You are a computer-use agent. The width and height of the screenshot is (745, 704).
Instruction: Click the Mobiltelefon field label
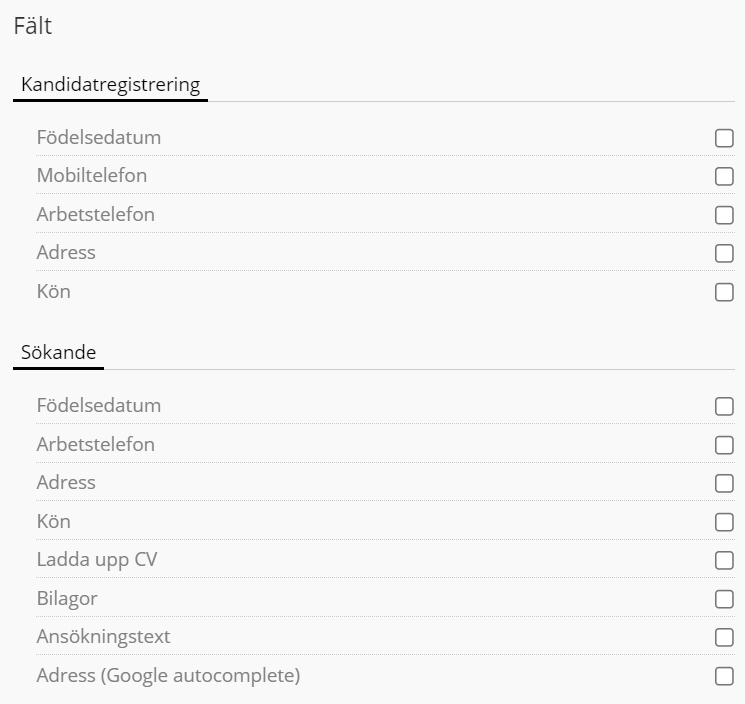pyautogui.click(x=92, y=176)
